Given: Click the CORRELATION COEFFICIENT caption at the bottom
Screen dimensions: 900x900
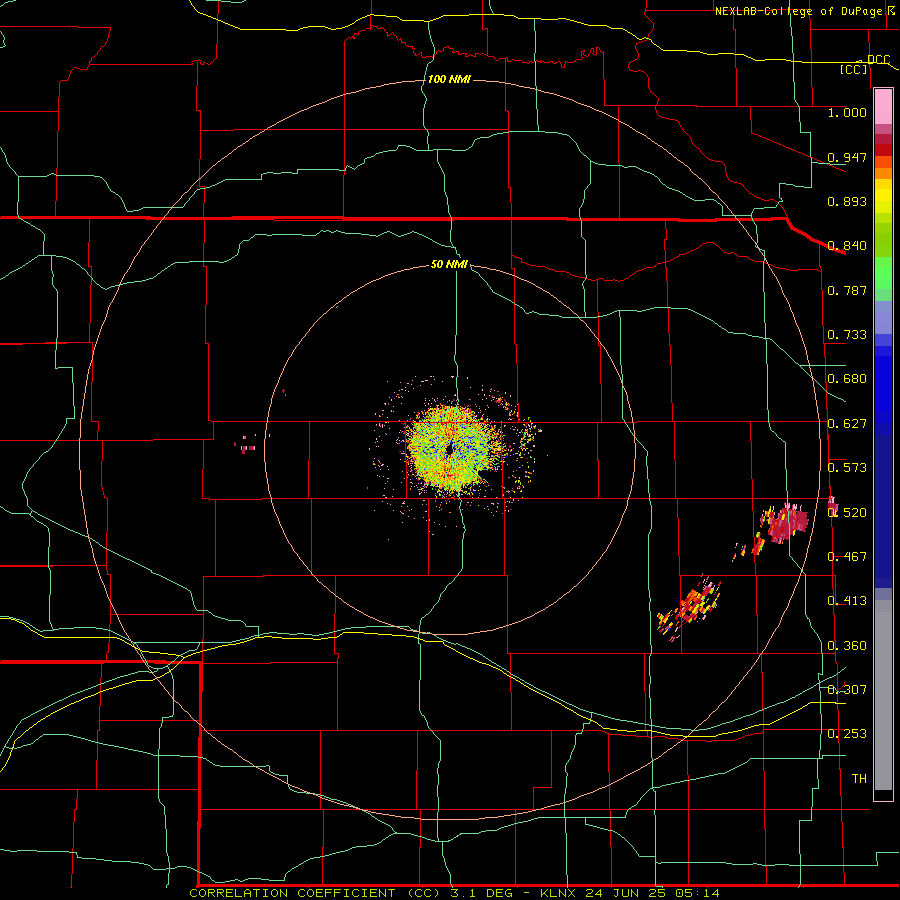Looking at the screenshot, I should (x=454, y=893).
